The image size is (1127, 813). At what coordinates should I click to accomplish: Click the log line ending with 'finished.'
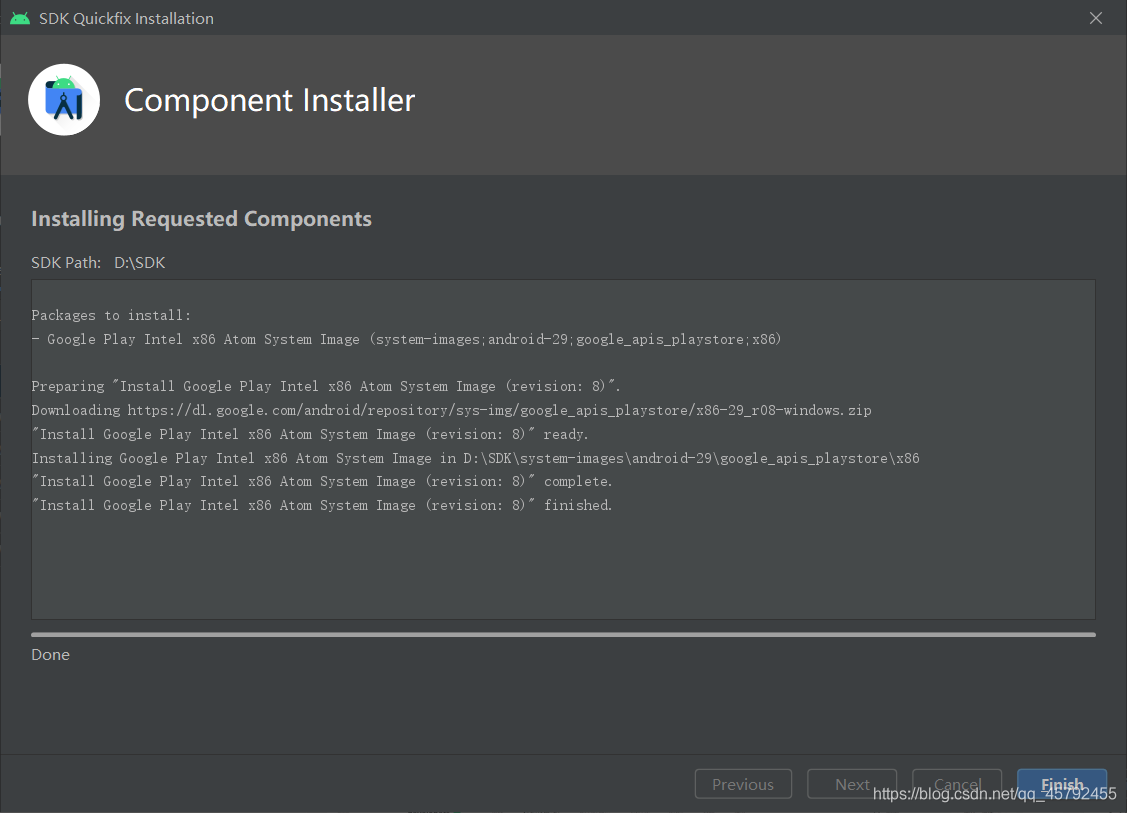tap(322, 505)
